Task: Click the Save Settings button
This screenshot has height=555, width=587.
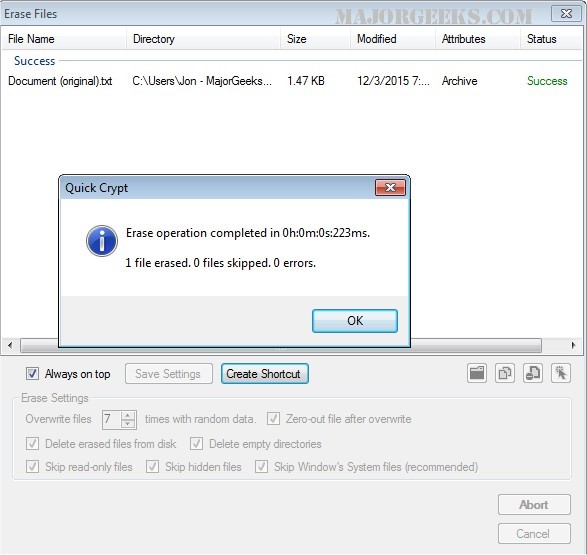Action: coord(169,373)
